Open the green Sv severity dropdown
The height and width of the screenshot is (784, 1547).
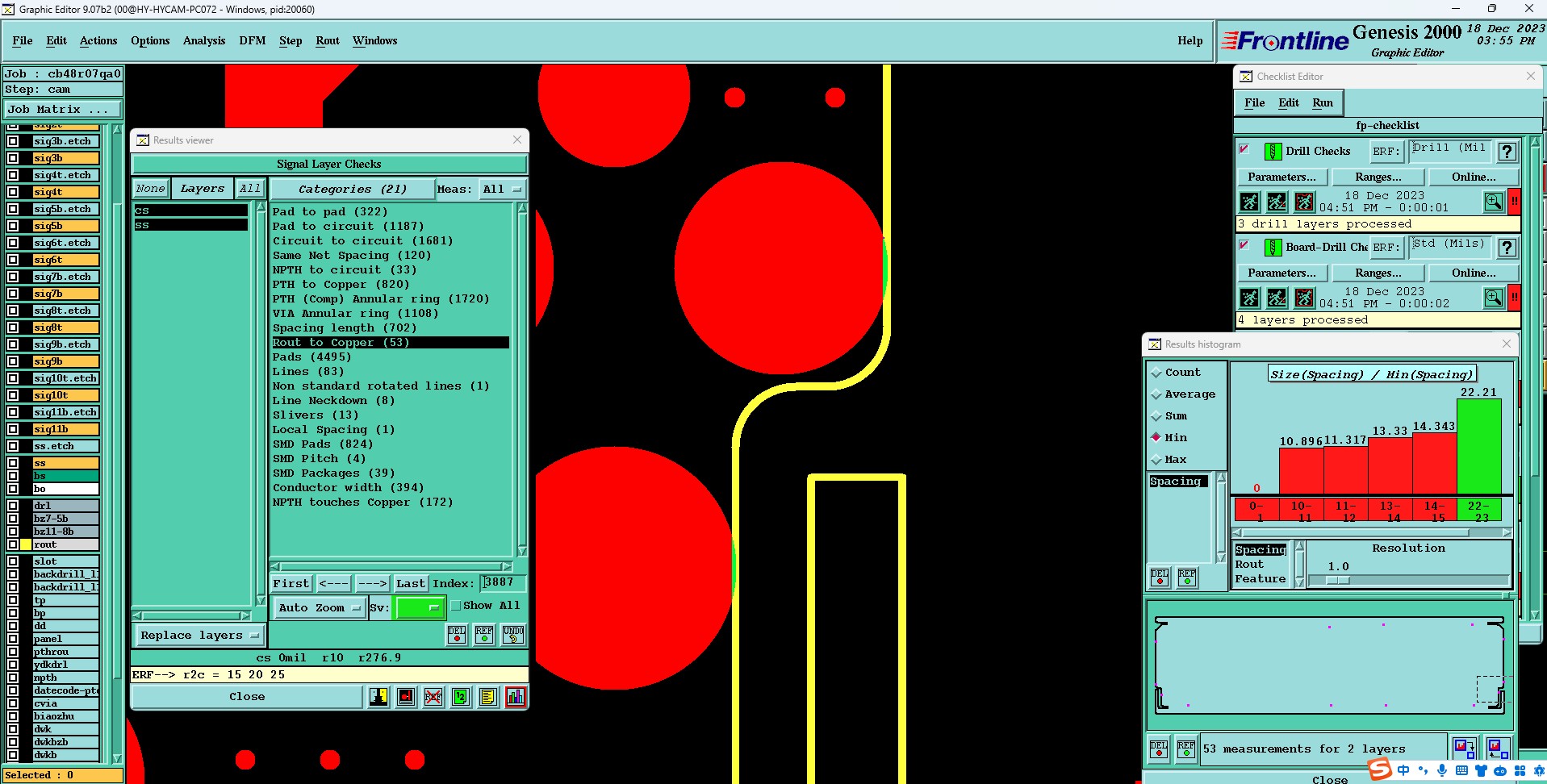tap(419, 607)
